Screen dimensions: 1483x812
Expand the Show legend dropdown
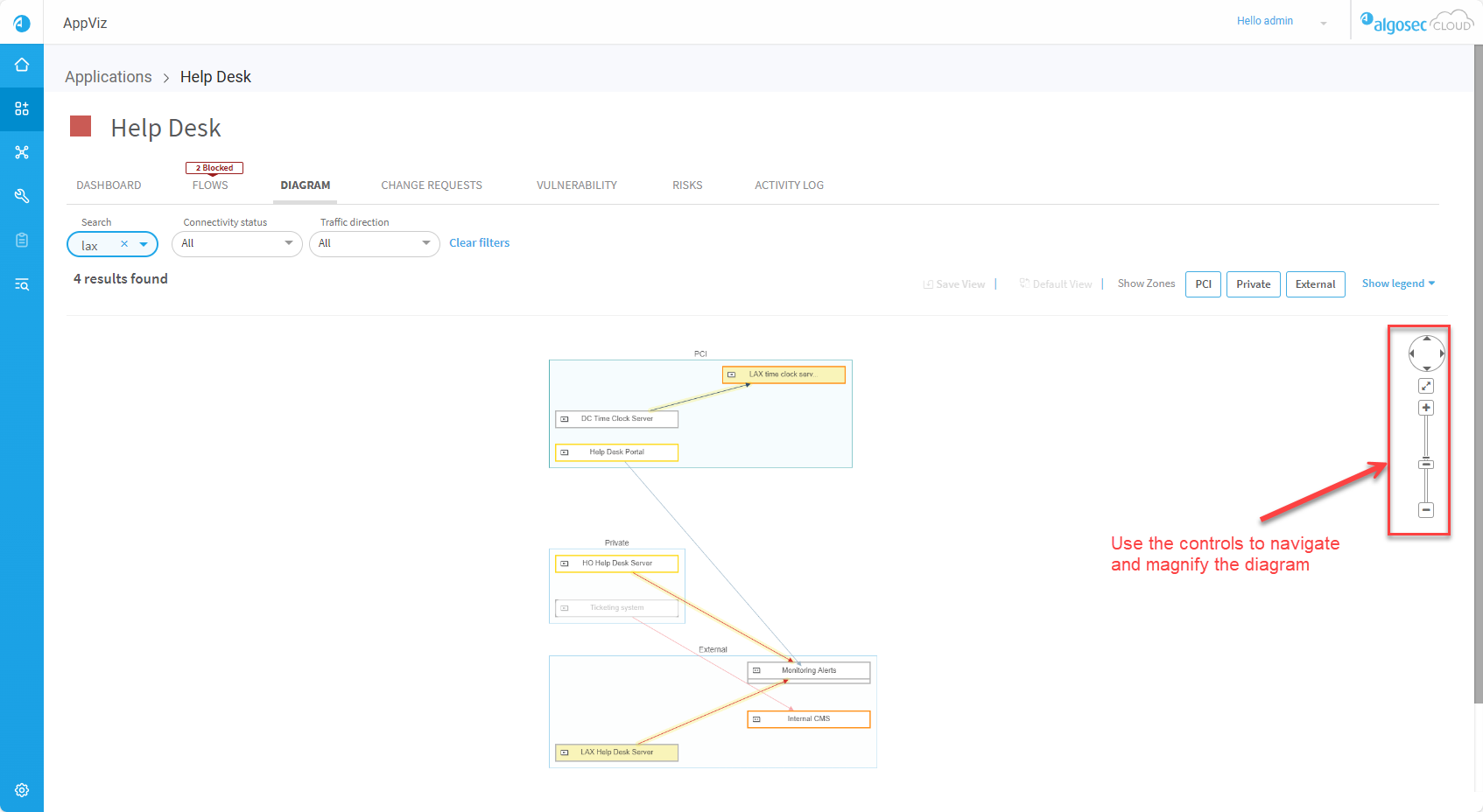1398,283
